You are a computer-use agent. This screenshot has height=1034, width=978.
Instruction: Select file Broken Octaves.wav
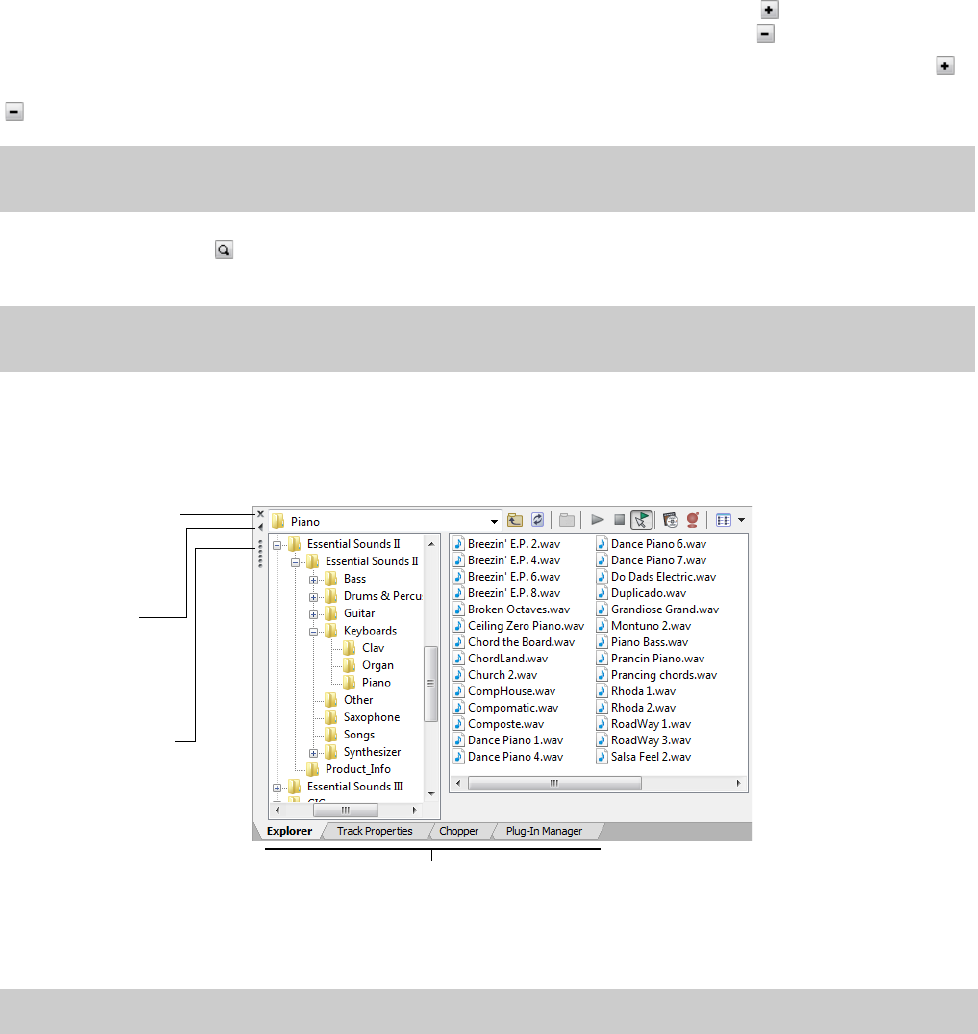pyautogui.click(x=512, y=609)
